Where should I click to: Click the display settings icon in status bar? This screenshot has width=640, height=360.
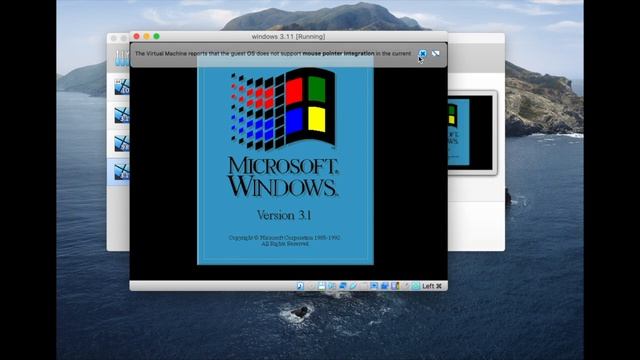coord(374,286)
